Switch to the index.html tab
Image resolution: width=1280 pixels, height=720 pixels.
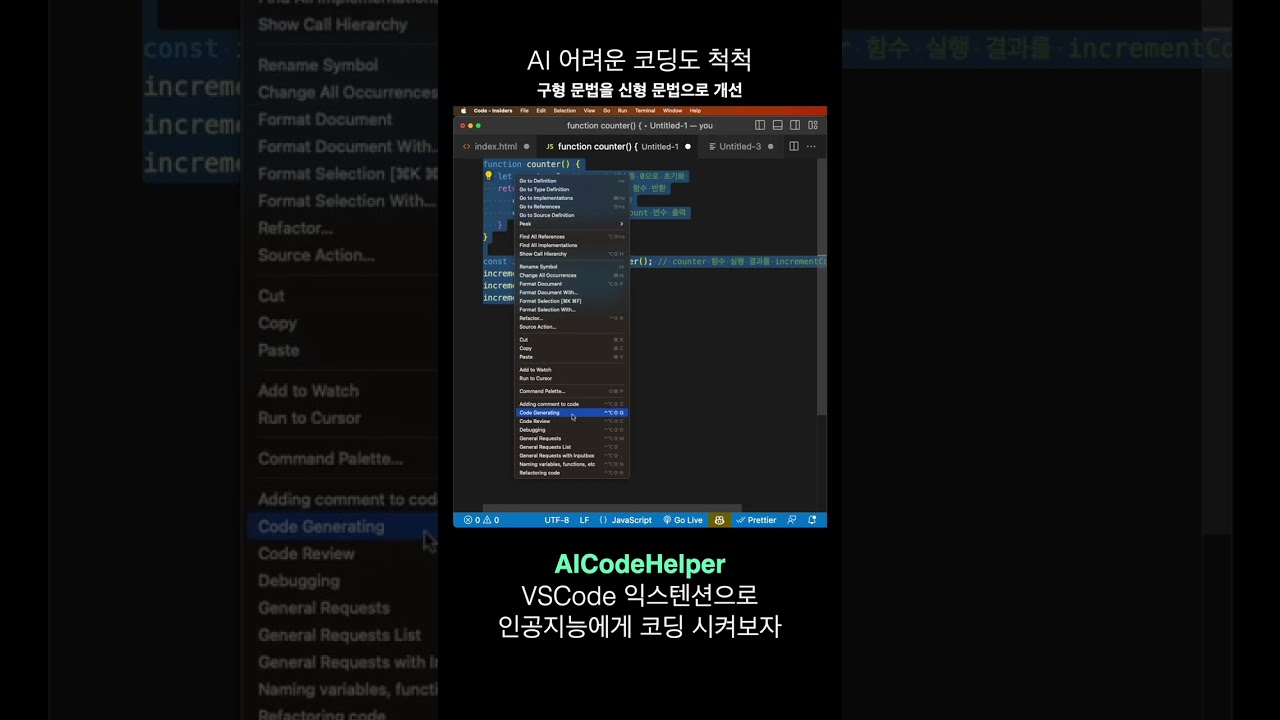495,147
